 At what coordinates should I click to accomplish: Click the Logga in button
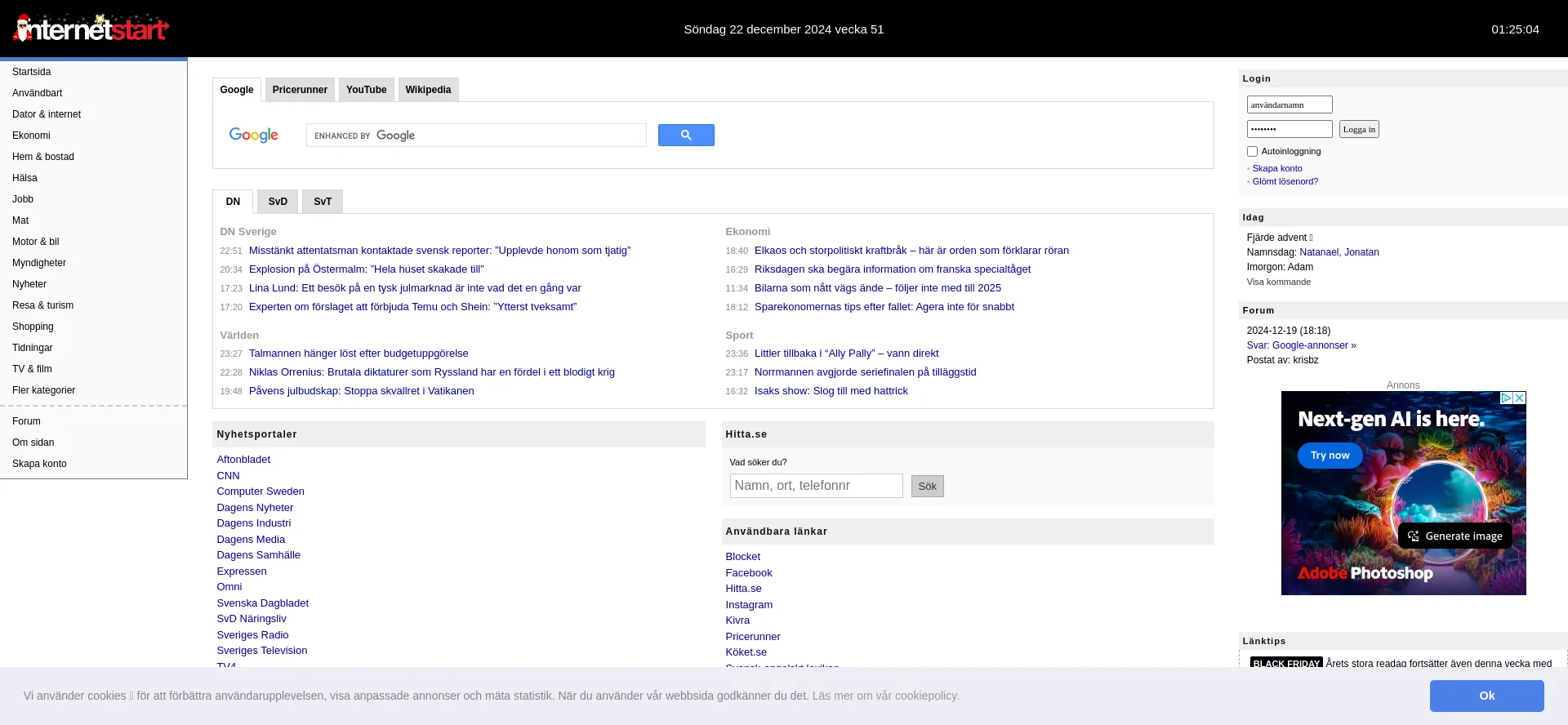tap(1359, 129)
